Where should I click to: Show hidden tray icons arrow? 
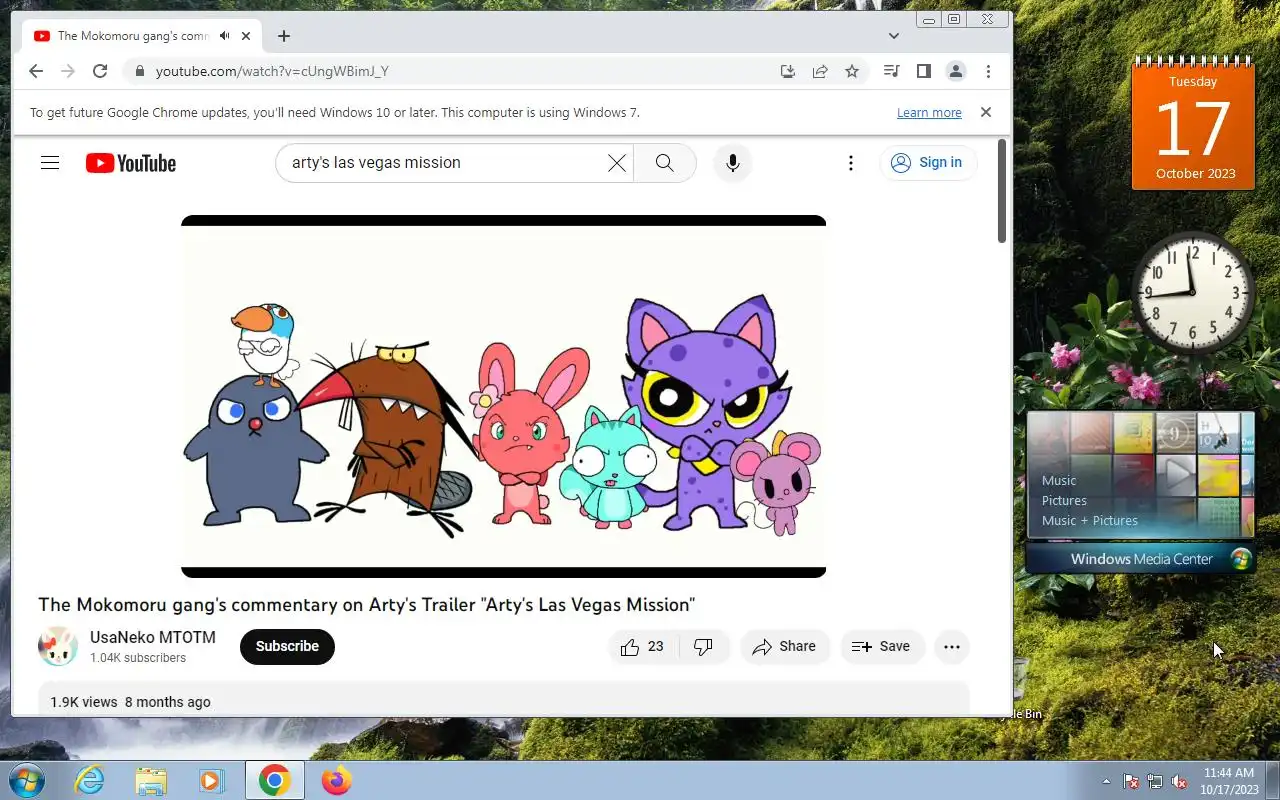point(1106,781)
